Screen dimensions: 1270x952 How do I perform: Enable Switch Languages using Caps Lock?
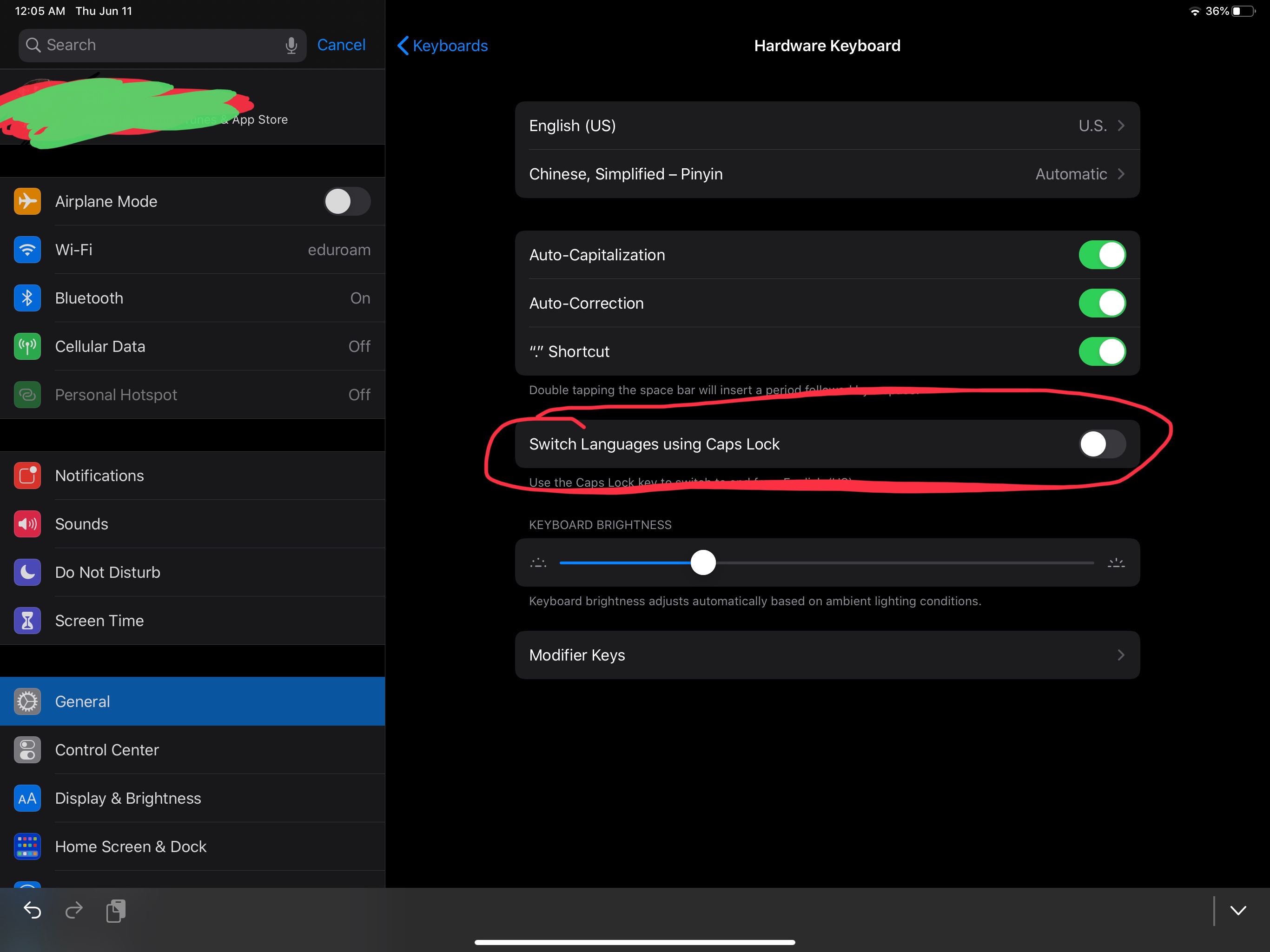[1101, 444]
